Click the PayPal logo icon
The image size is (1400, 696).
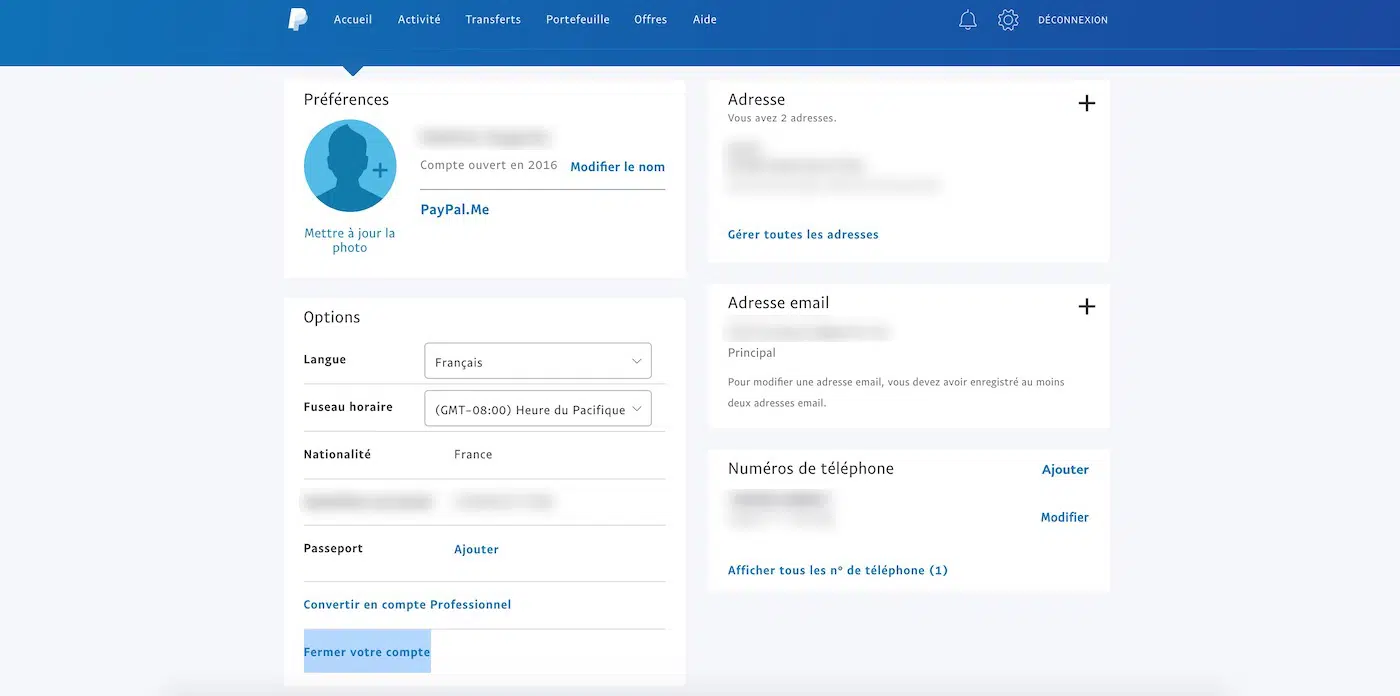(x=298, y=19)
